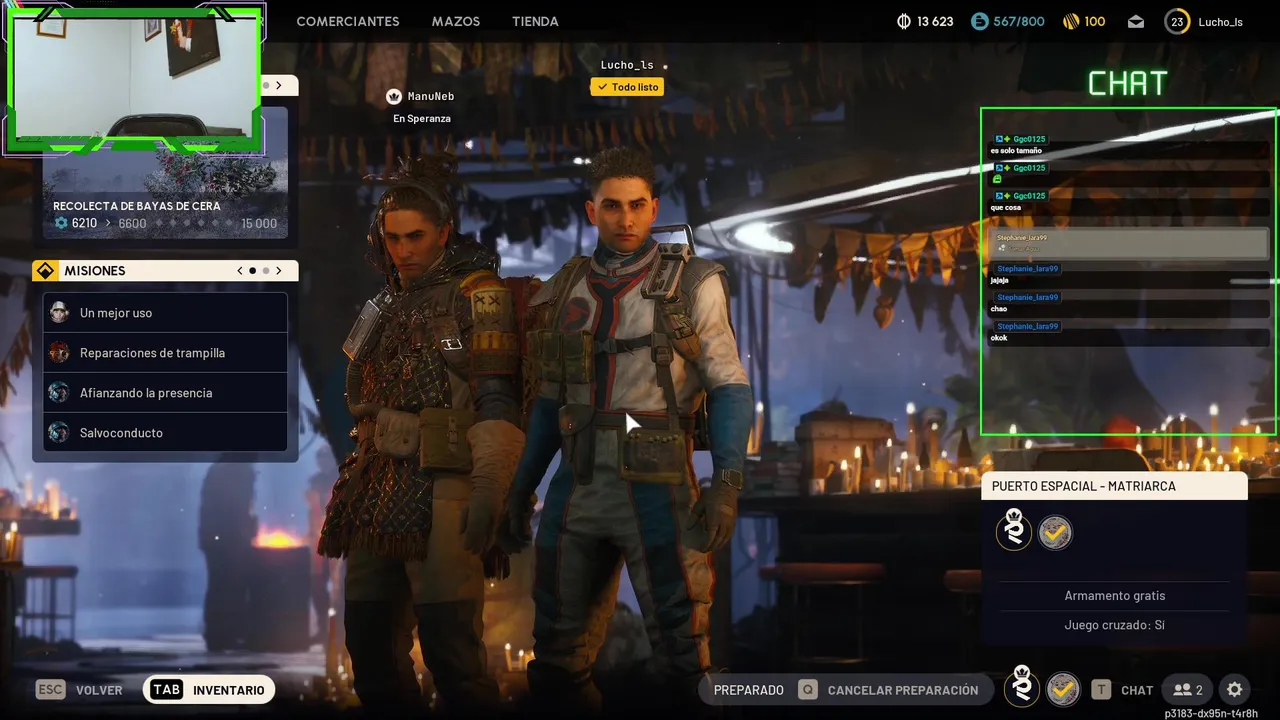Click the Stephanie_lara99 username above chao

[x=1027, y=297]
